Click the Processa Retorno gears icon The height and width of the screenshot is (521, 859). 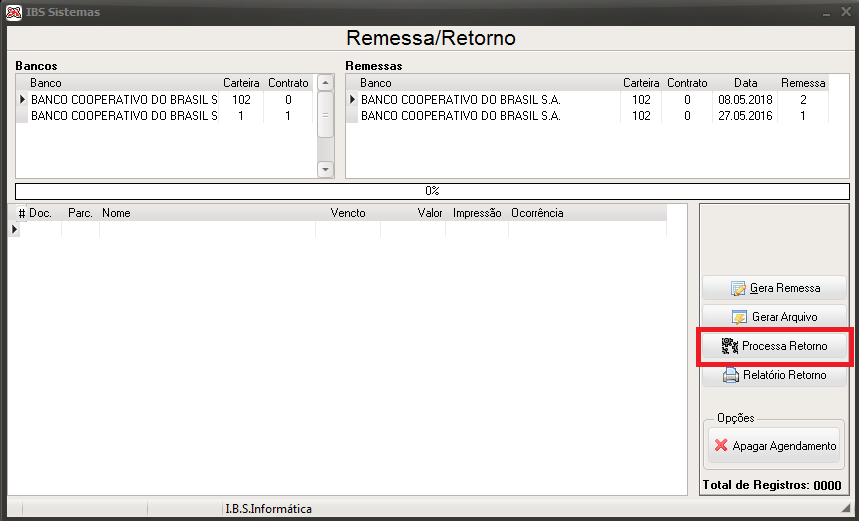pyautogui.click(x=730, y=346)
